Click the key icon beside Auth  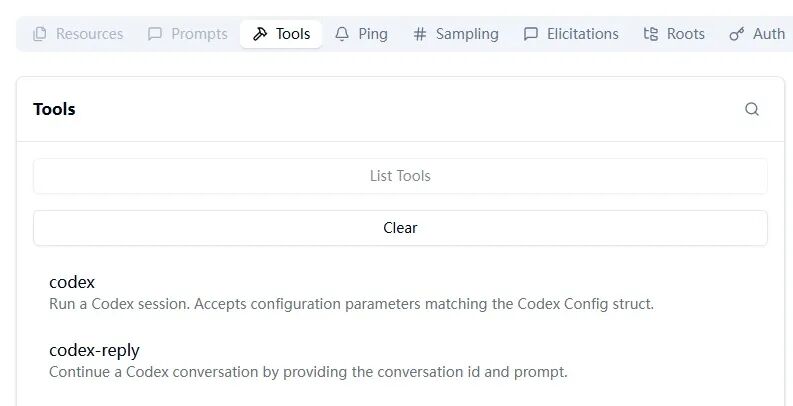737,34
